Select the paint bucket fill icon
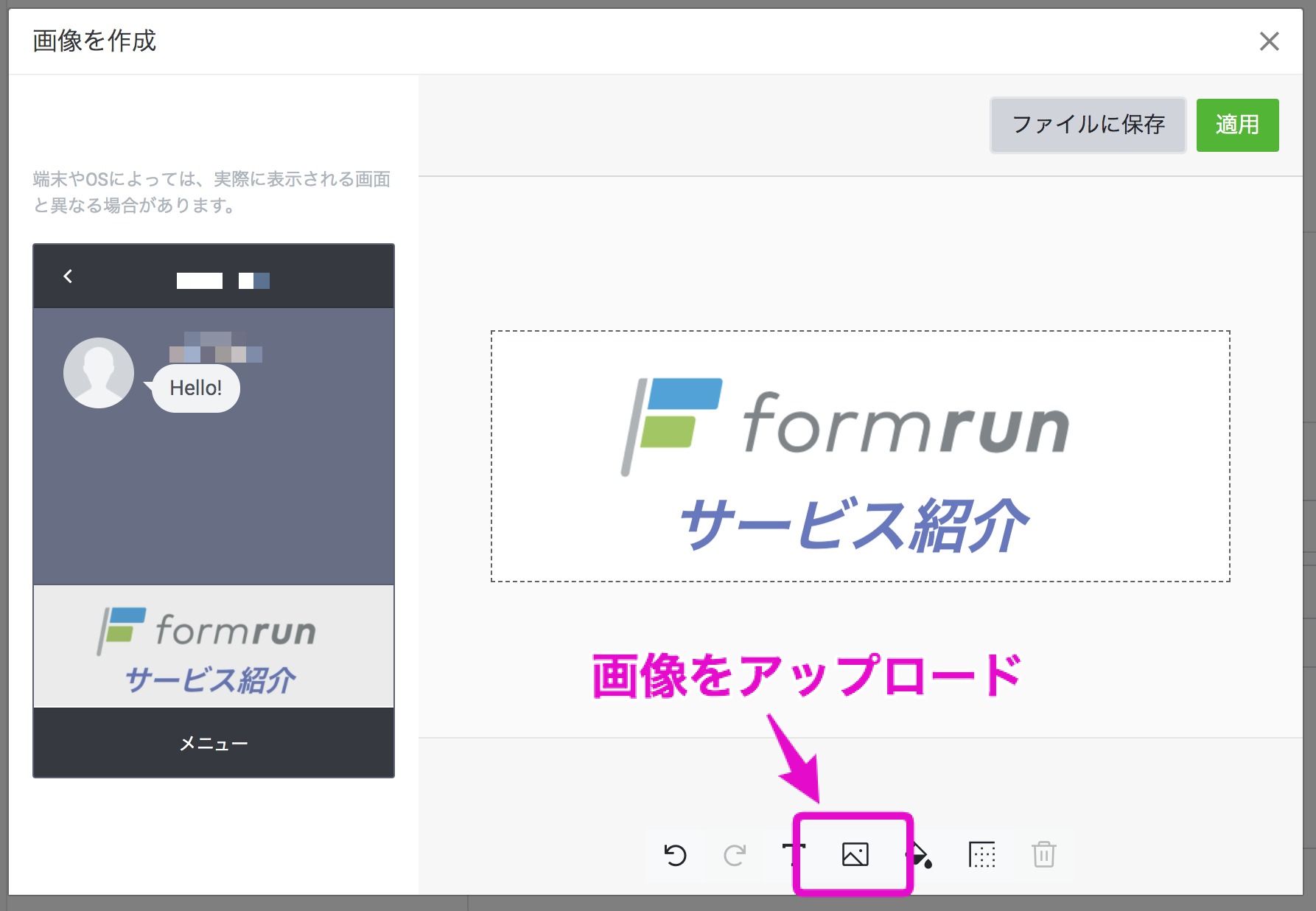 920,855
